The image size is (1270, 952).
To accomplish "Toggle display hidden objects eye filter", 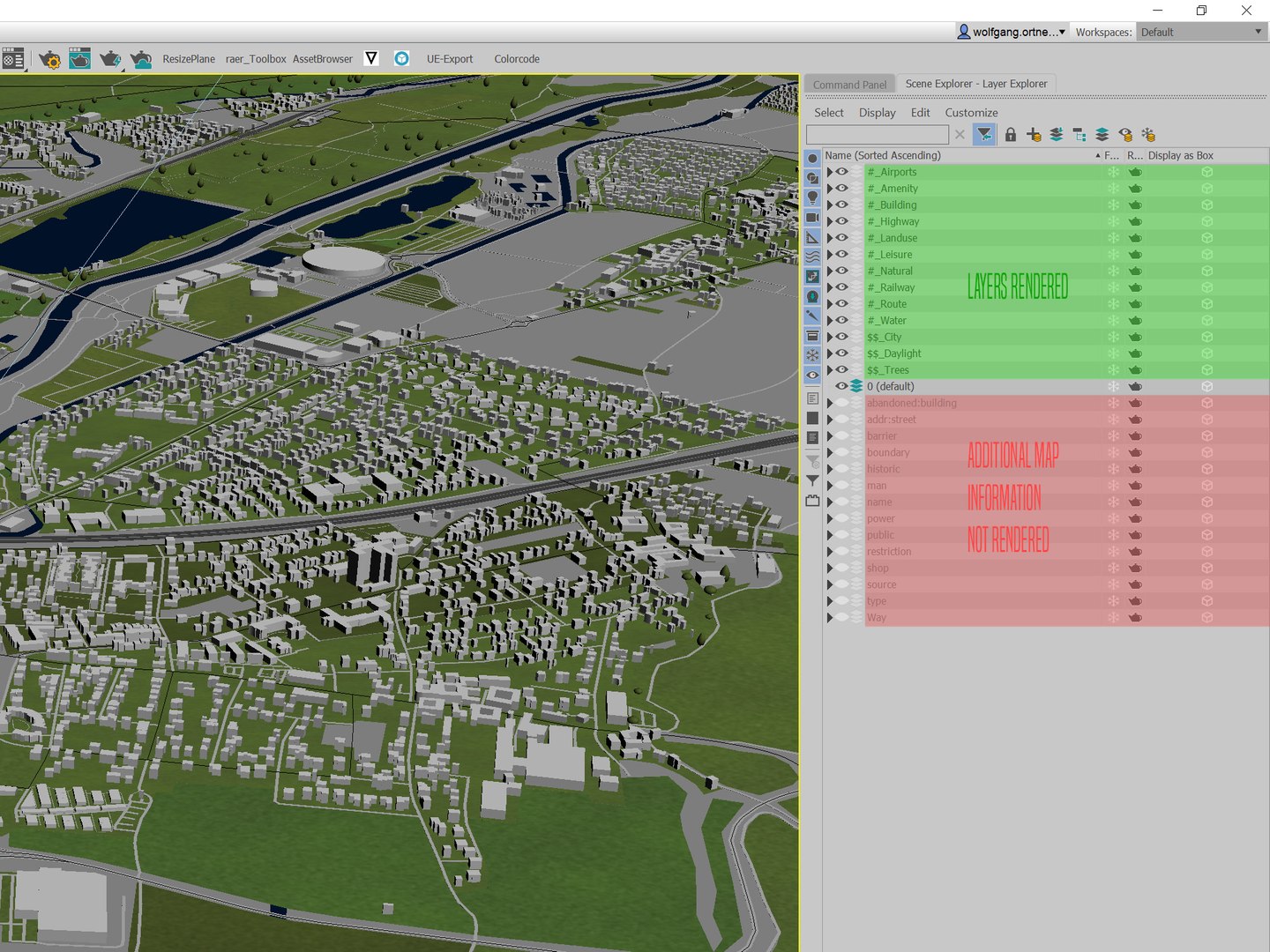I will pyautogui.click(x=812, y=375).
